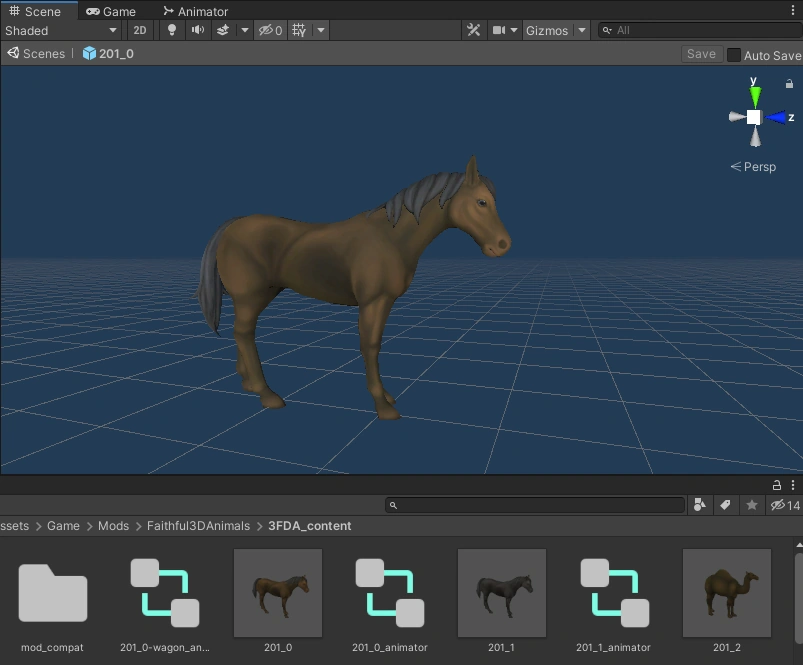803x665 pixels.
Task: Open the favorites star in project panel
Action: click(x=752, y=505)
